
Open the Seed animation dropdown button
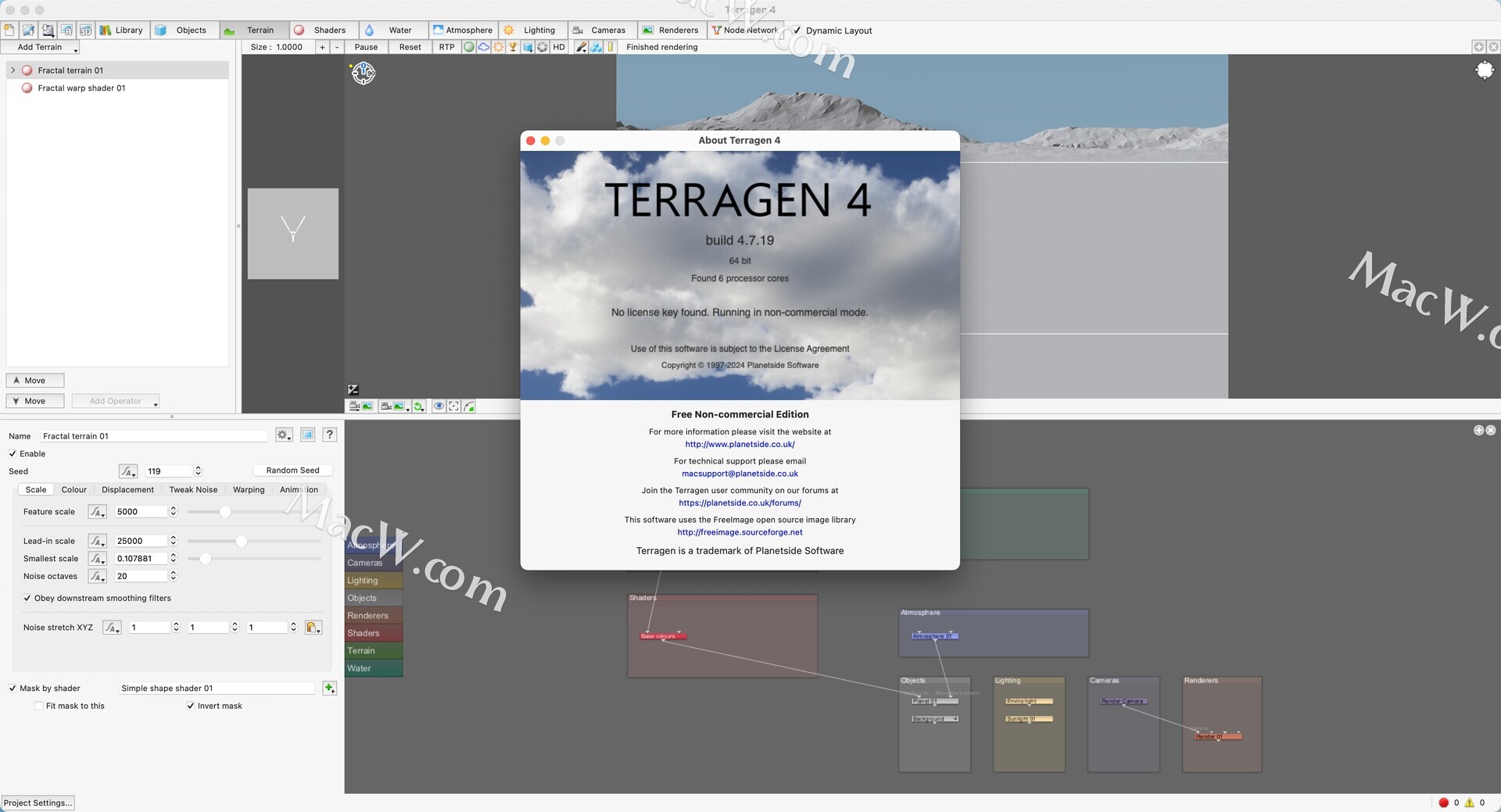128,471
